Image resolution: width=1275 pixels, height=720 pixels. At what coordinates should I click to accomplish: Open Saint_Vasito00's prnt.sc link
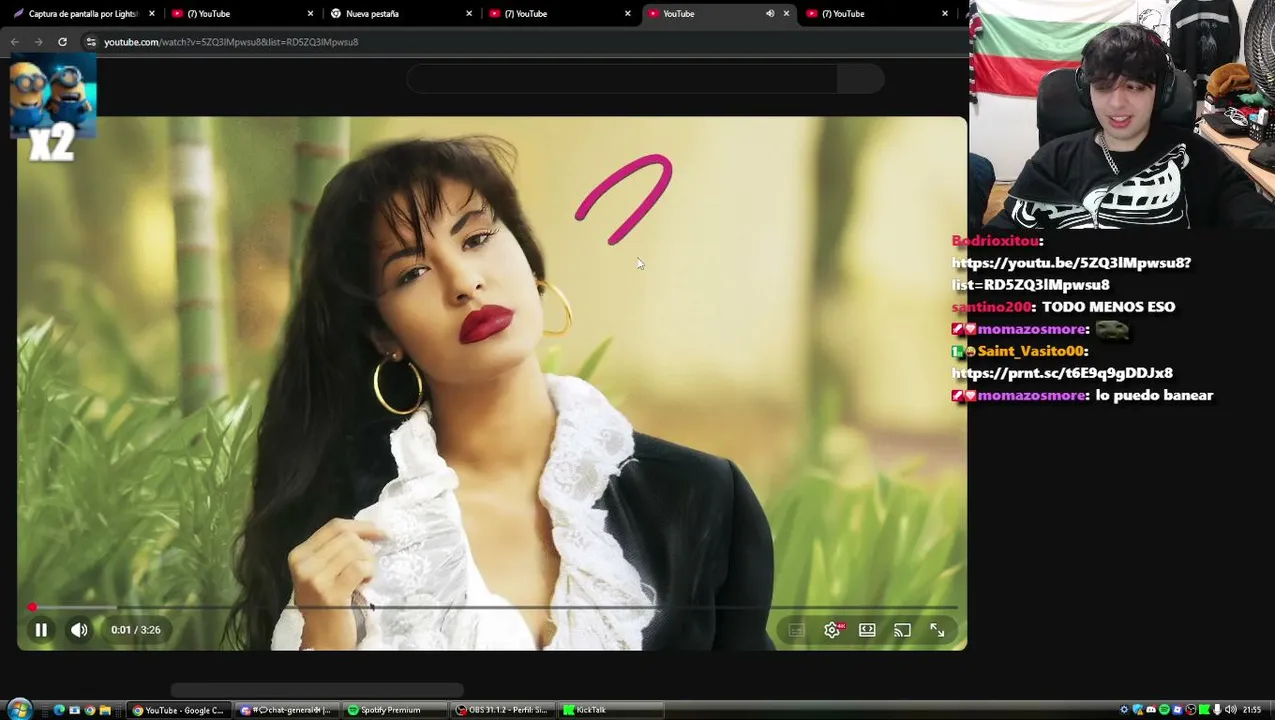[x=1062, y=373]
